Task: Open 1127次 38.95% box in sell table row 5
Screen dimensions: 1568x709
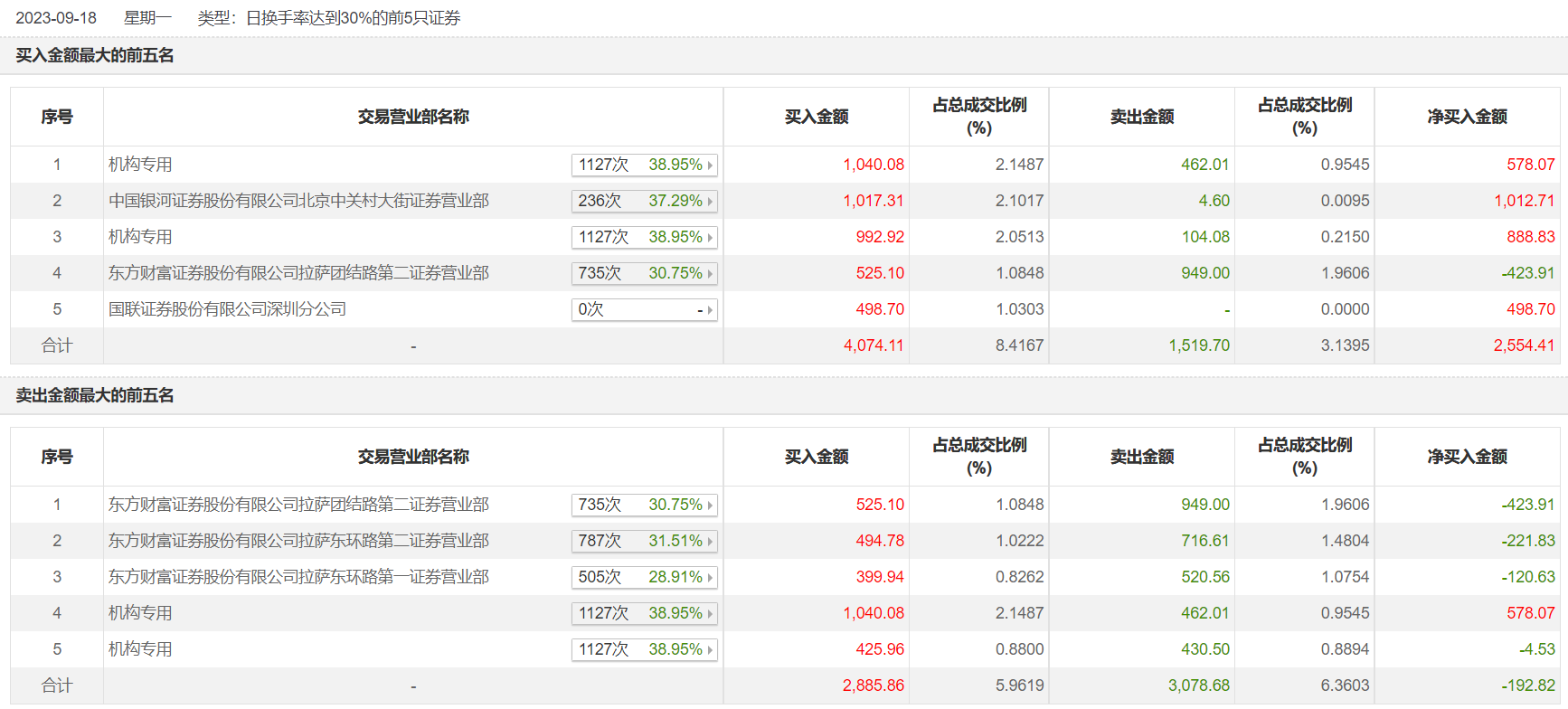Action: click(x=644, y=649)
